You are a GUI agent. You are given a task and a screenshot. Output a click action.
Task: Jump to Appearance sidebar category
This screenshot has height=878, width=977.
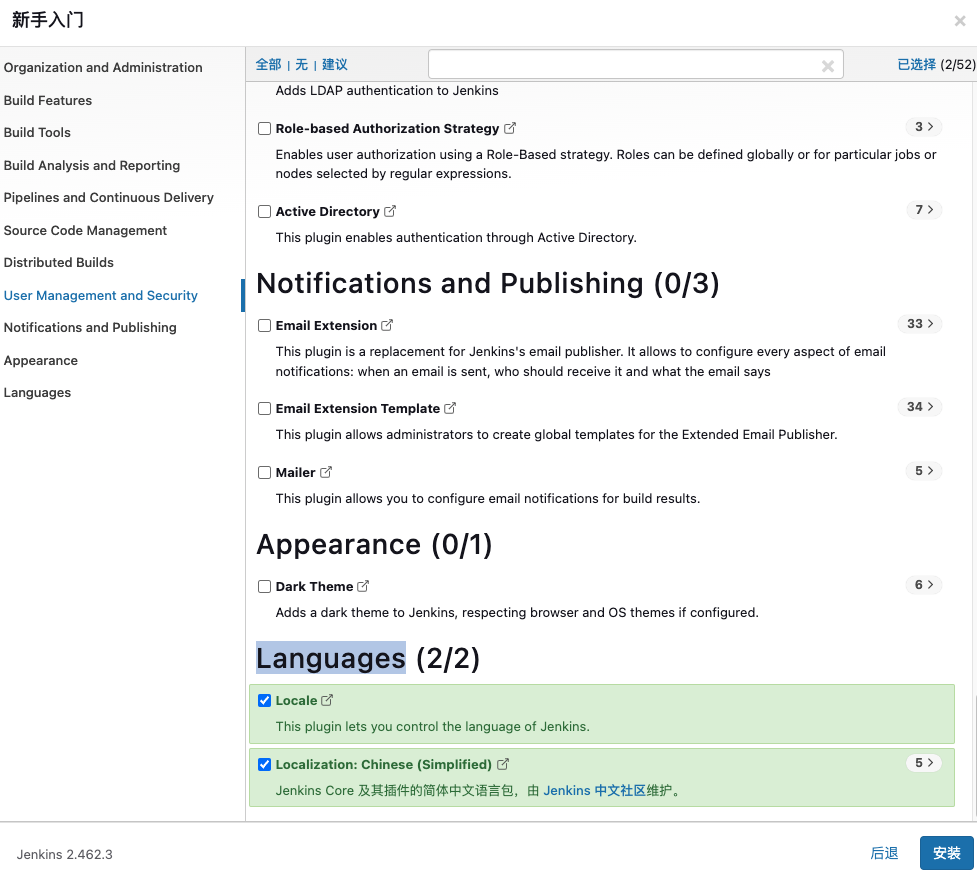41,361
